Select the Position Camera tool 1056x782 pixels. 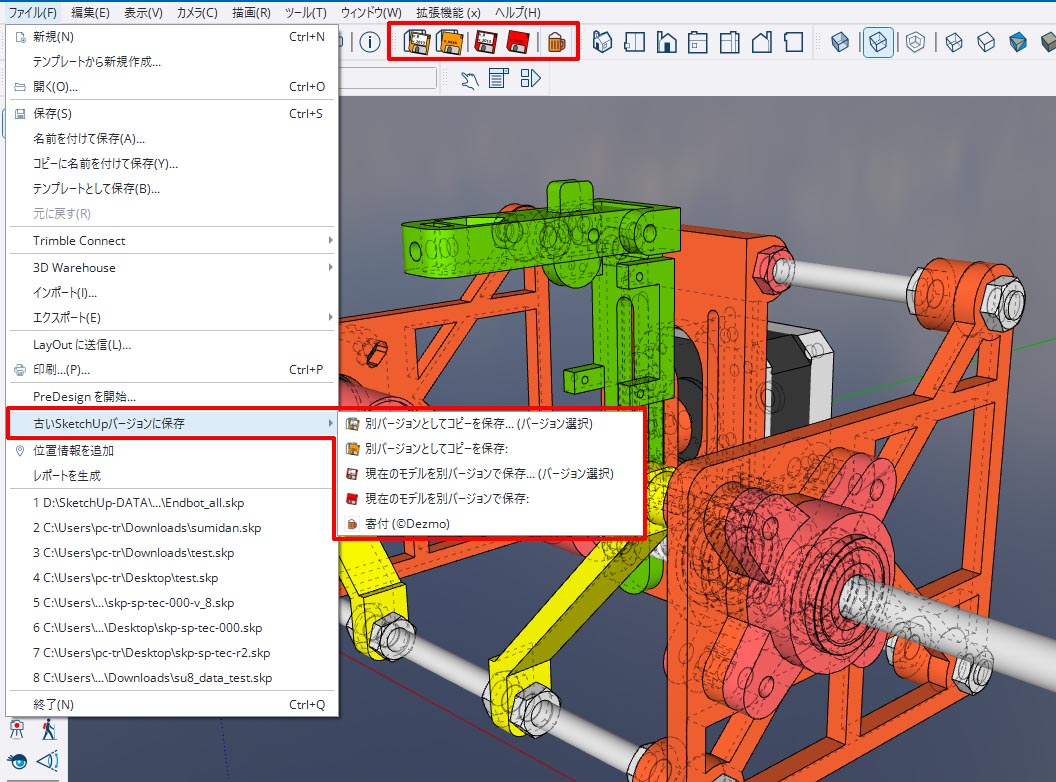[x=17, y=730]
